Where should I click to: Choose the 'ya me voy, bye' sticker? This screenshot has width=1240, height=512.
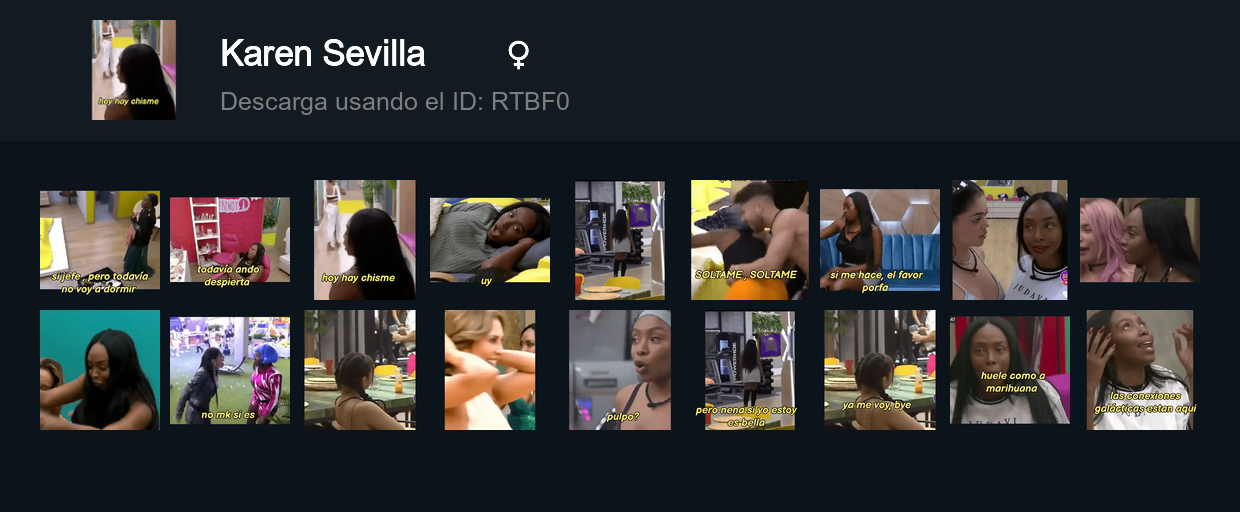(880, 370)
